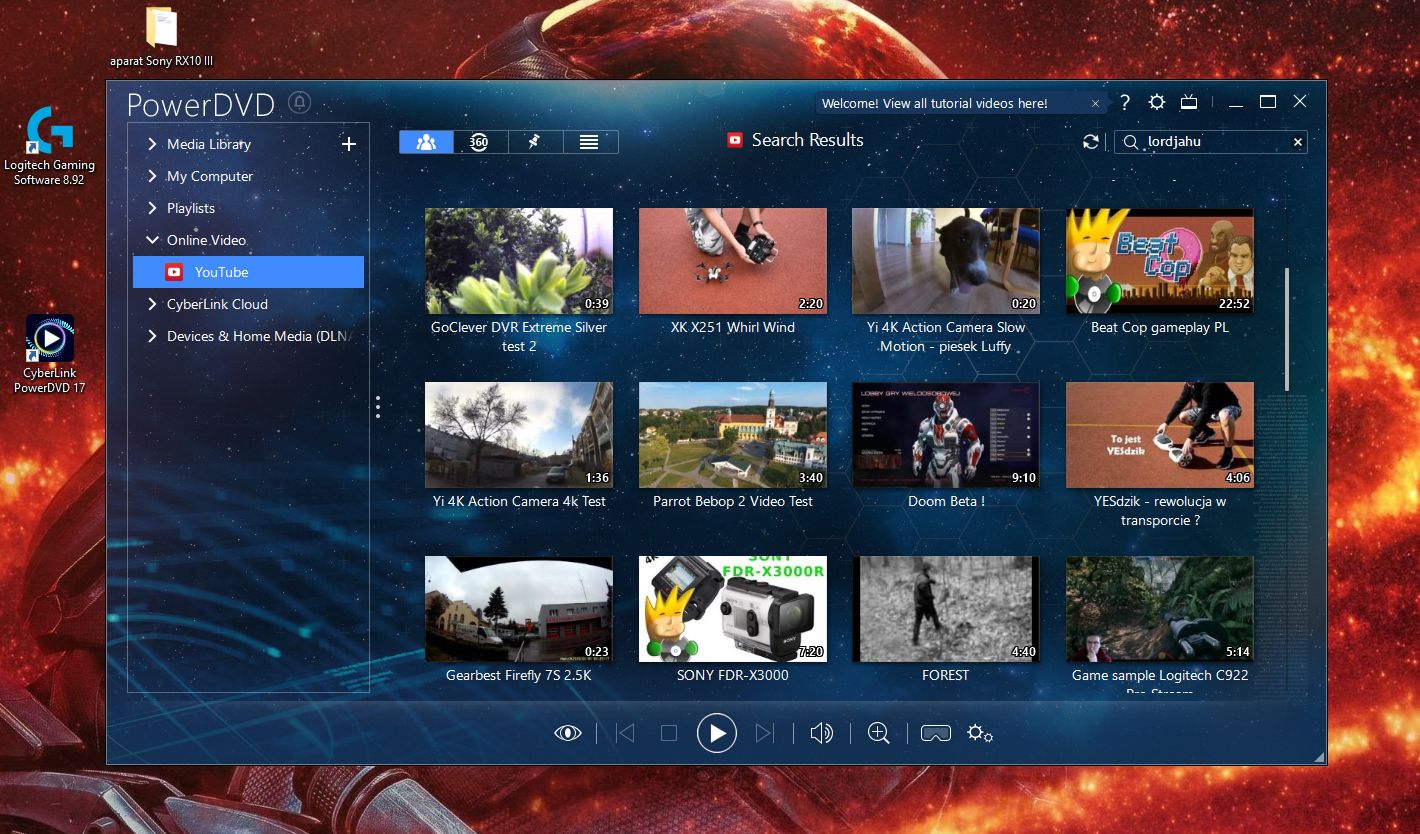Expand the CyberLink Cloud node
Image resolution: width=1420 pixels, height=834 pixels.
point(152,304)
